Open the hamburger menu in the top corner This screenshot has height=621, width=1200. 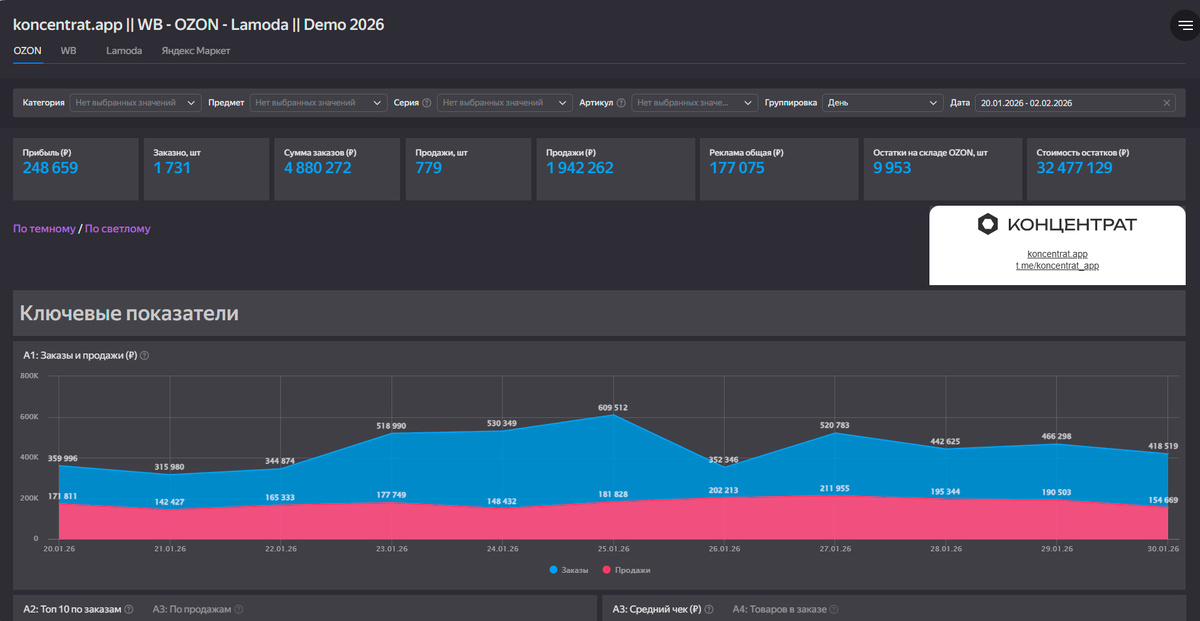tap(1185, 26)
